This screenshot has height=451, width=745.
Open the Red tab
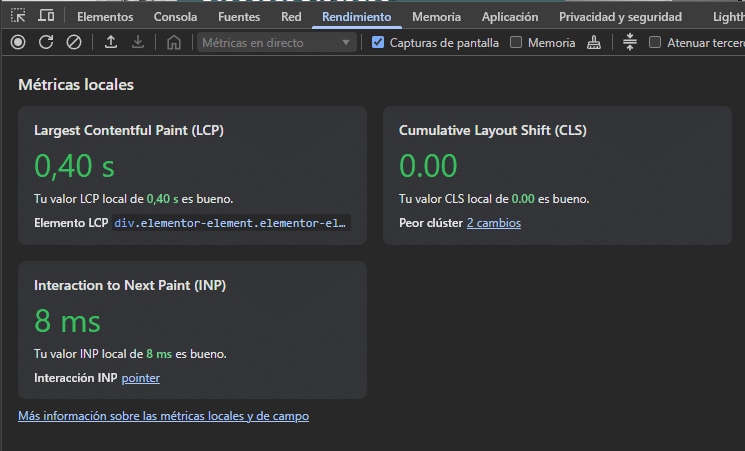tap(291, 16)
